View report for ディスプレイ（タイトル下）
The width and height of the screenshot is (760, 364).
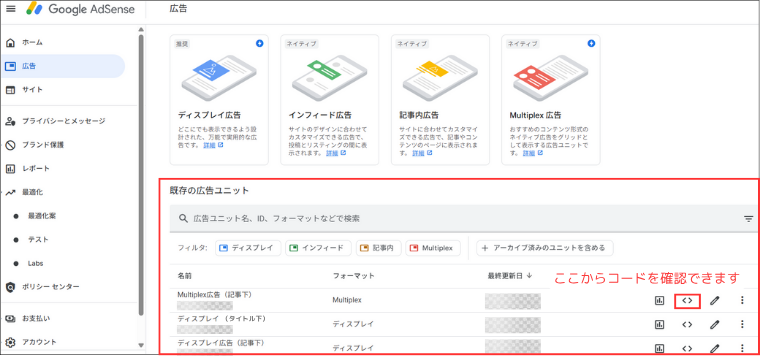coord(659,324)
